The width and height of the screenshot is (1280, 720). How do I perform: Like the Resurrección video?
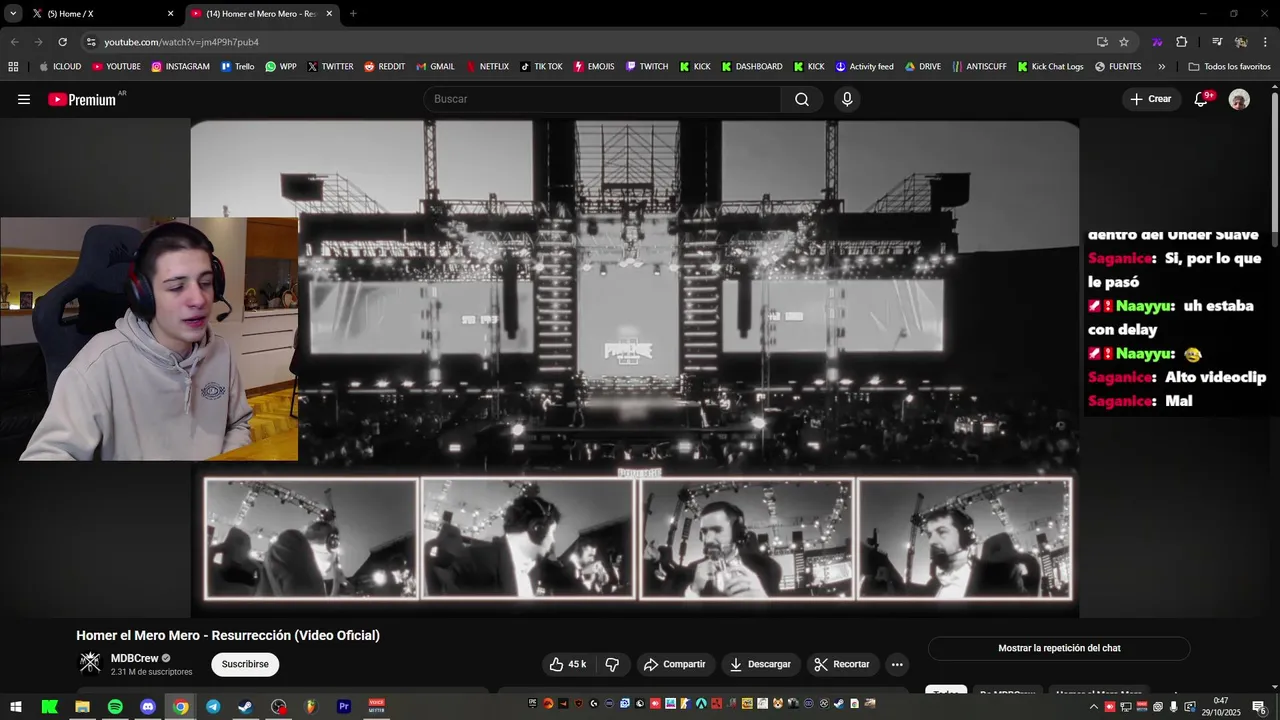pyautogui.click(x=568, y=664)
